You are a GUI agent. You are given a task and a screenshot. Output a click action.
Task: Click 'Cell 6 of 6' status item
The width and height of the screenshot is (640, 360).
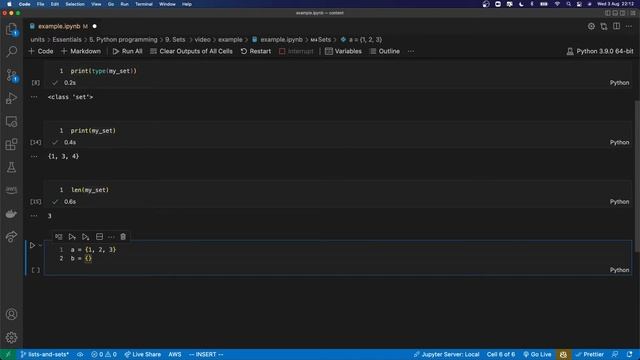click(x=501, y=354)
